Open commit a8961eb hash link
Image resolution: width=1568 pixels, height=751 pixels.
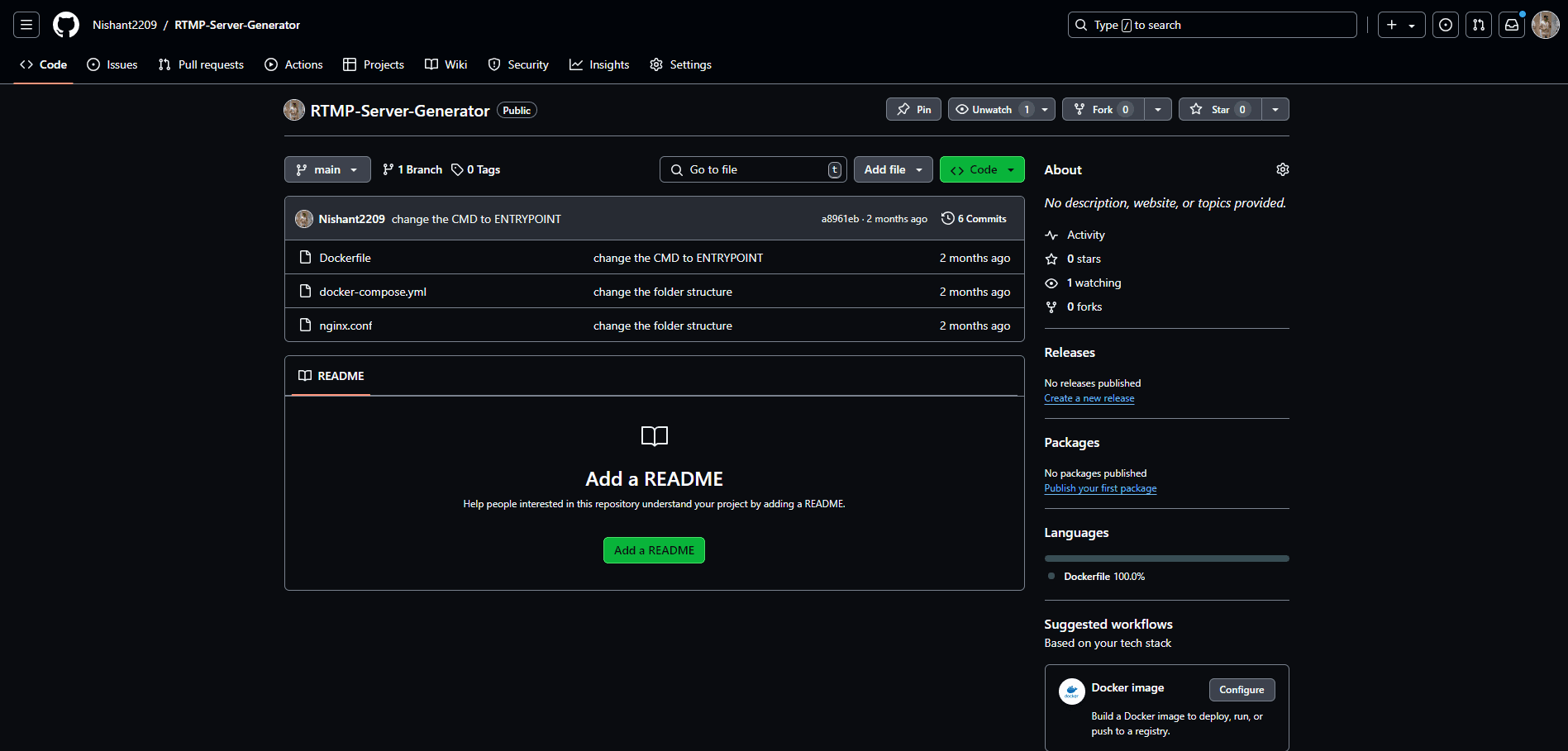[840, 219]
